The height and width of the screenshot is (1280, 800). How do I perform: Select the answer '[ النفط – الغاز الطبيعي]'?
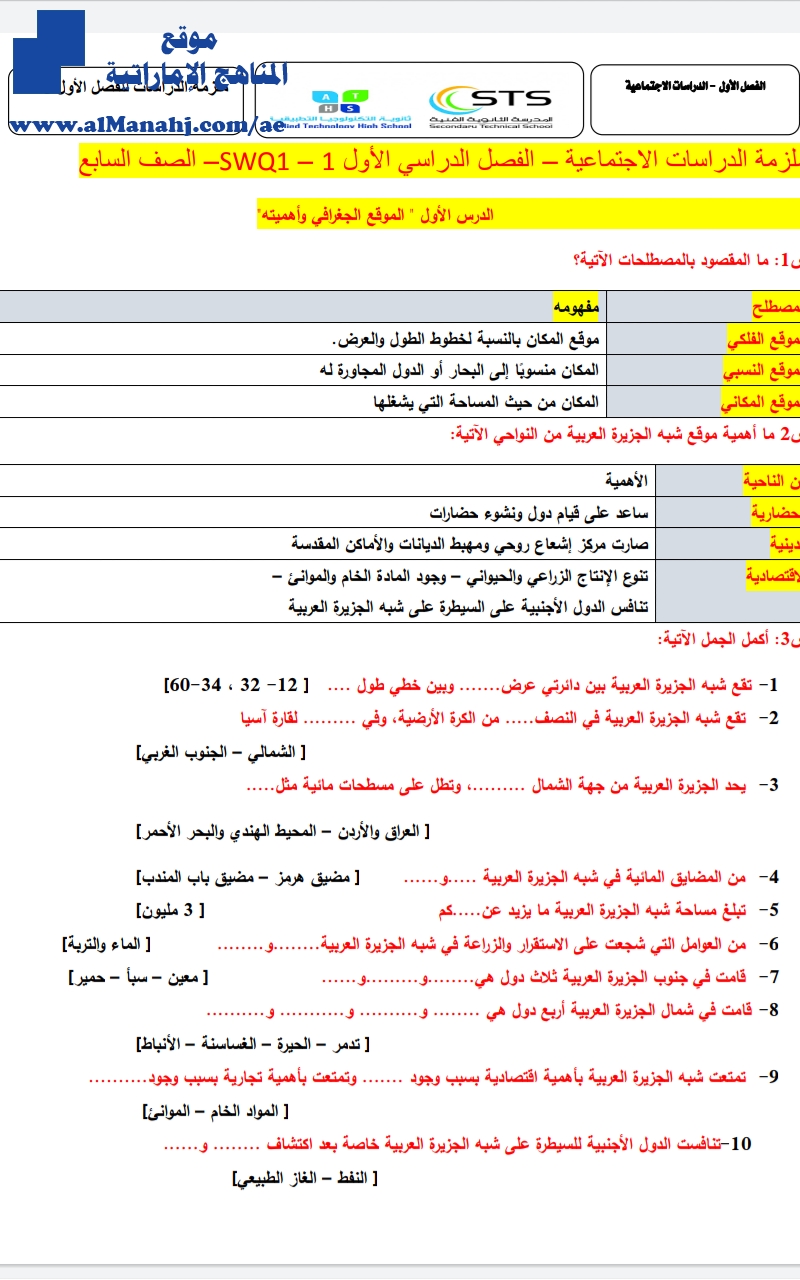[304, 1179]
